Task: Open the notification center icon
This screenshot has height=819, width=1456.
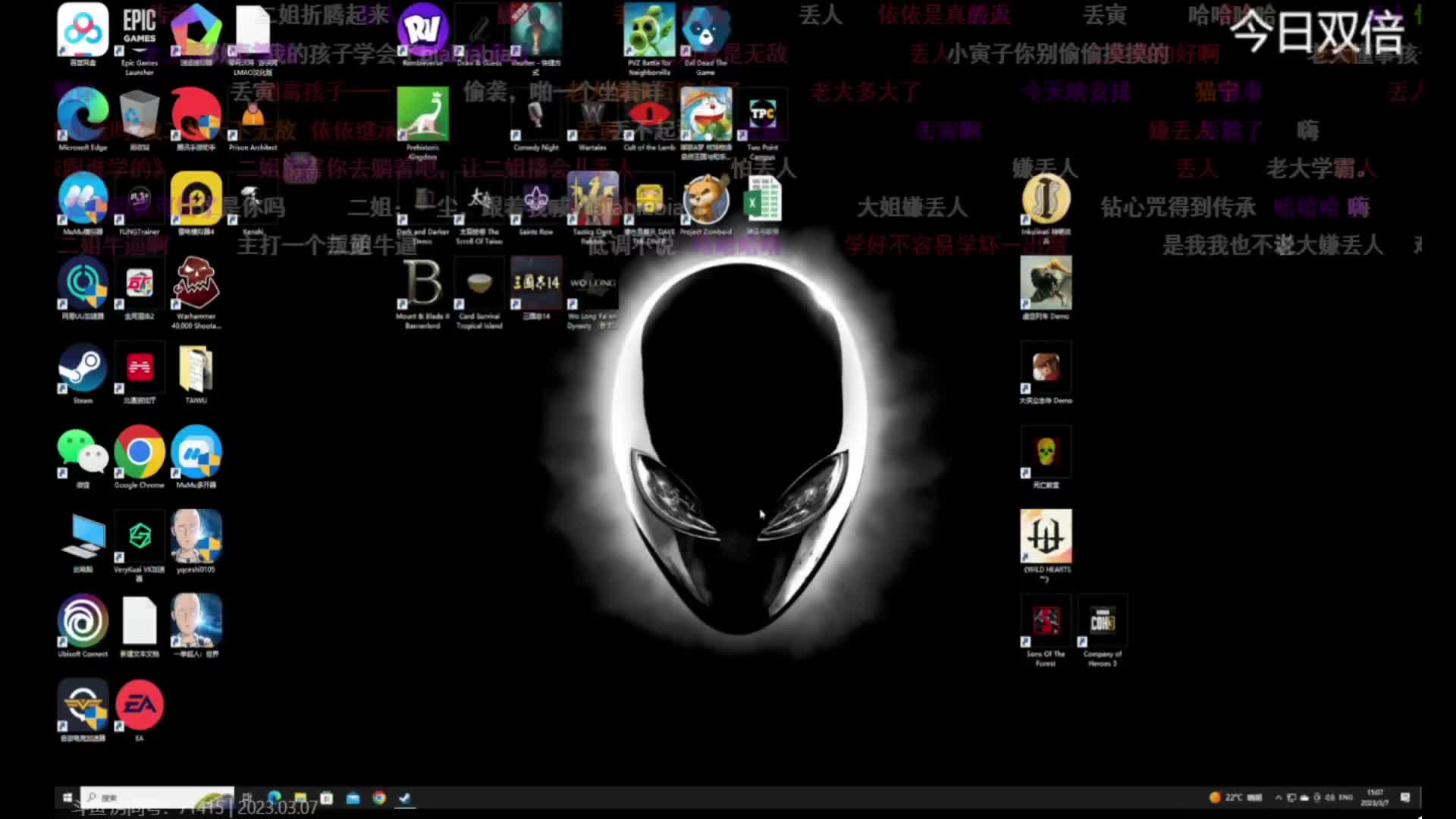Action: 1405,797
